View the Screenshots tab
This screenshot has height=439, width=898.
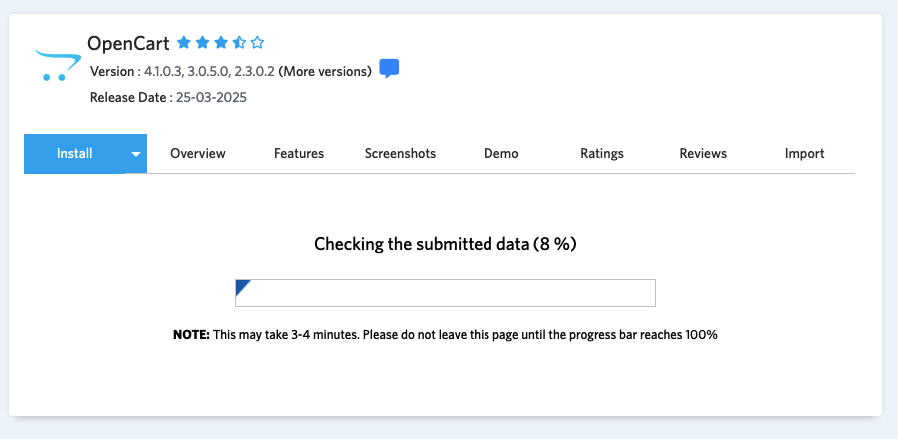point(400,153)
